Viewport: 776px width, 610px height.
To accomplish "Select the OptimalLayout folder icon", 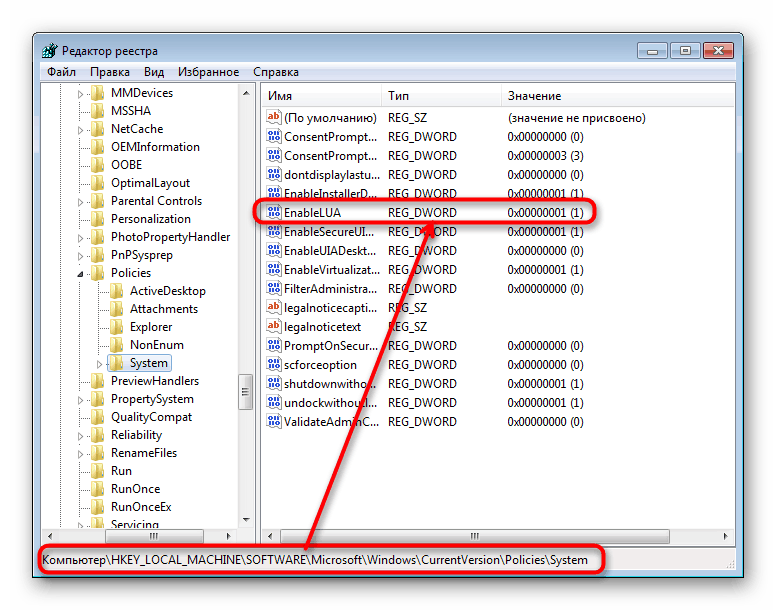I will coord(98,183).
